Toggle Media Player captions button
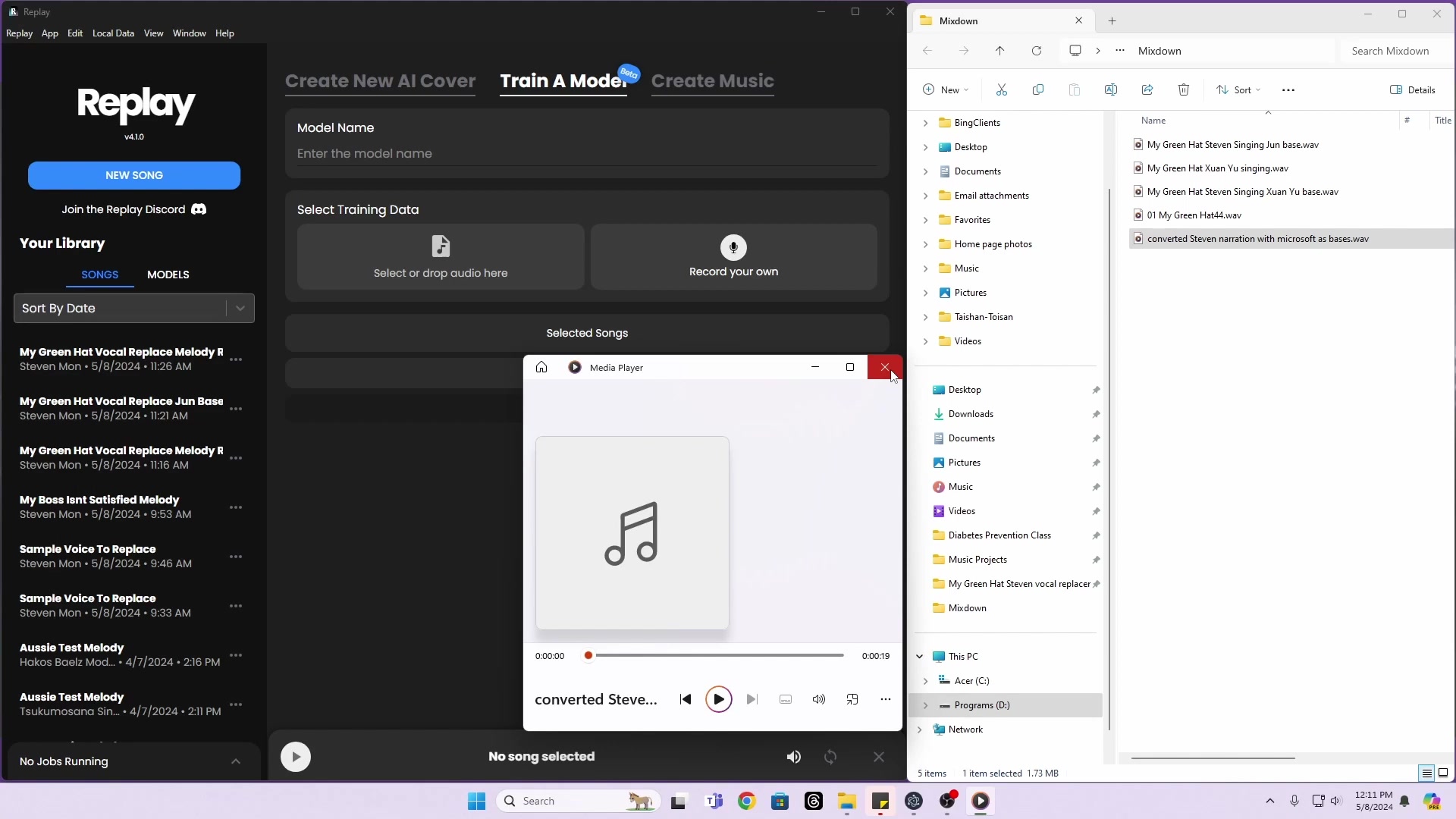Viewport: 1456px width, 819px height. [786, 699]
